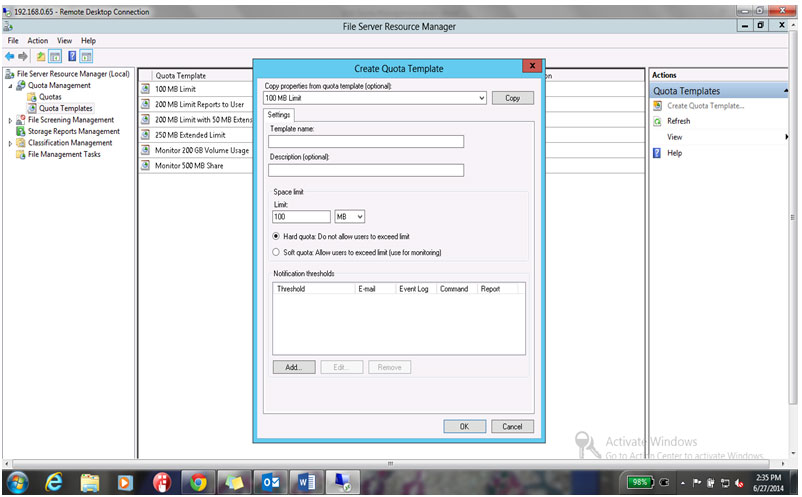
Task: Click the Threshold column header
Action: 314,289
